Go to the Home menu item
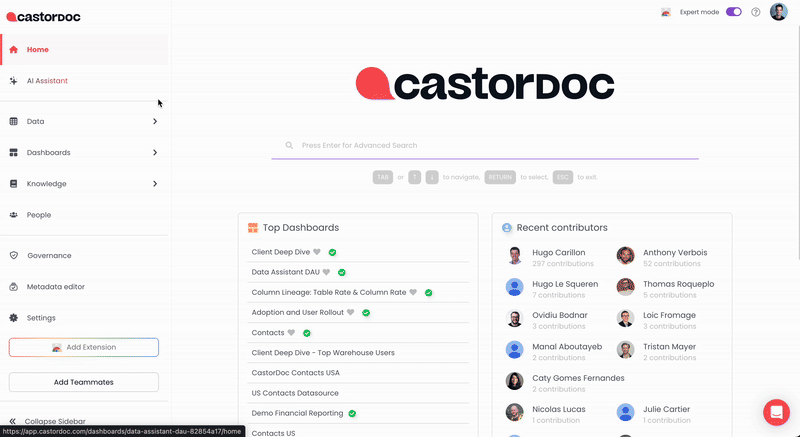 [85, 49]
